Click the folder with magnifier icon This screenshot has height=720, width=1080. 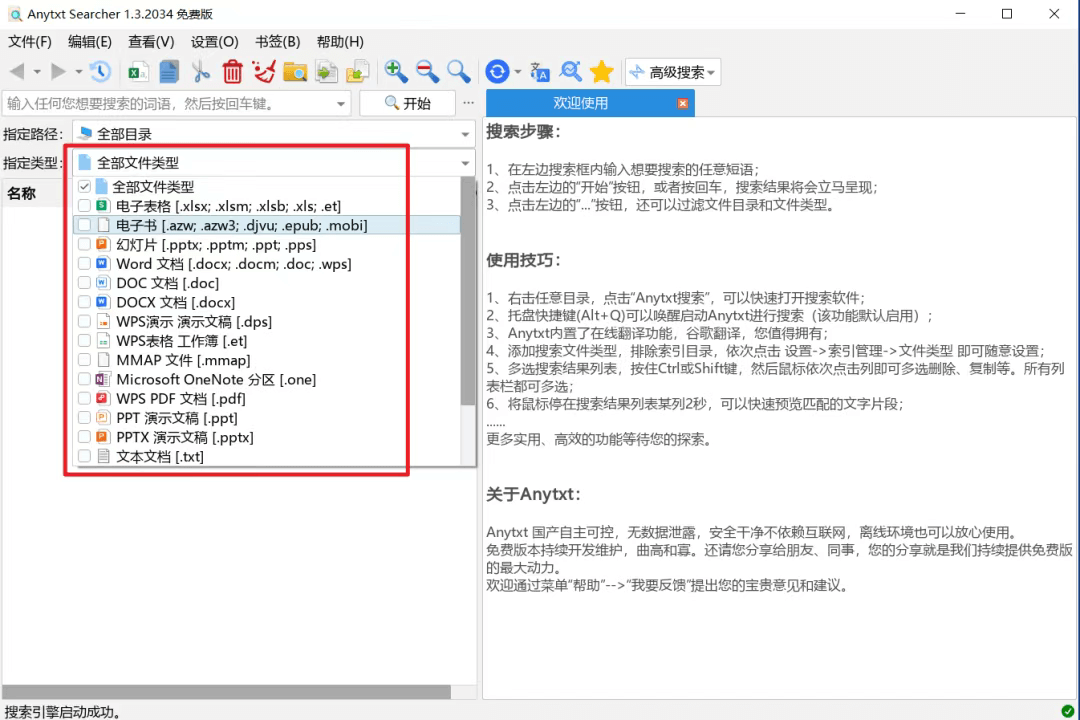coord(295,72)
